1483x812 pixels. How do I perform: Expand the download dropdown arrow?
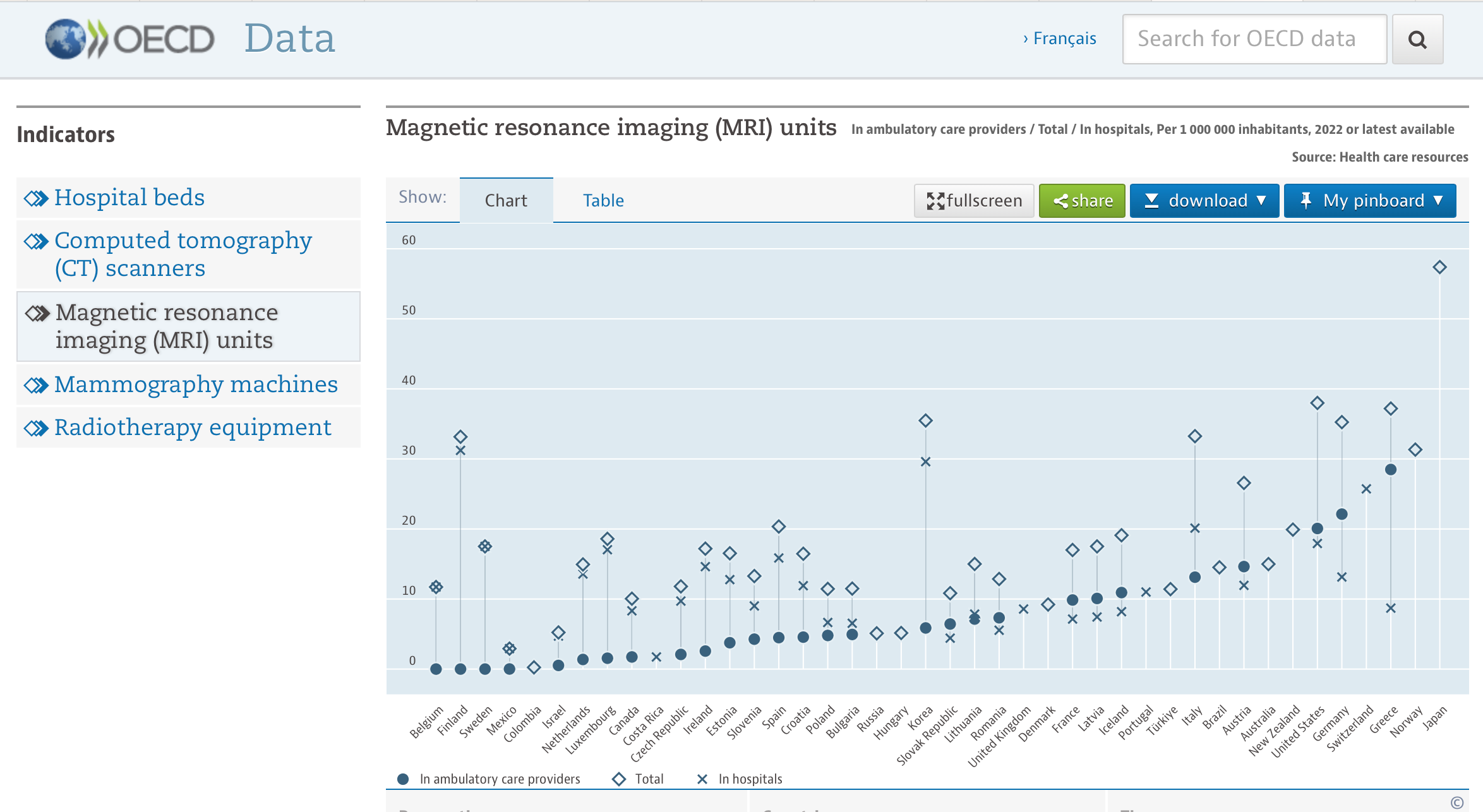click(x=1261, y=201)
